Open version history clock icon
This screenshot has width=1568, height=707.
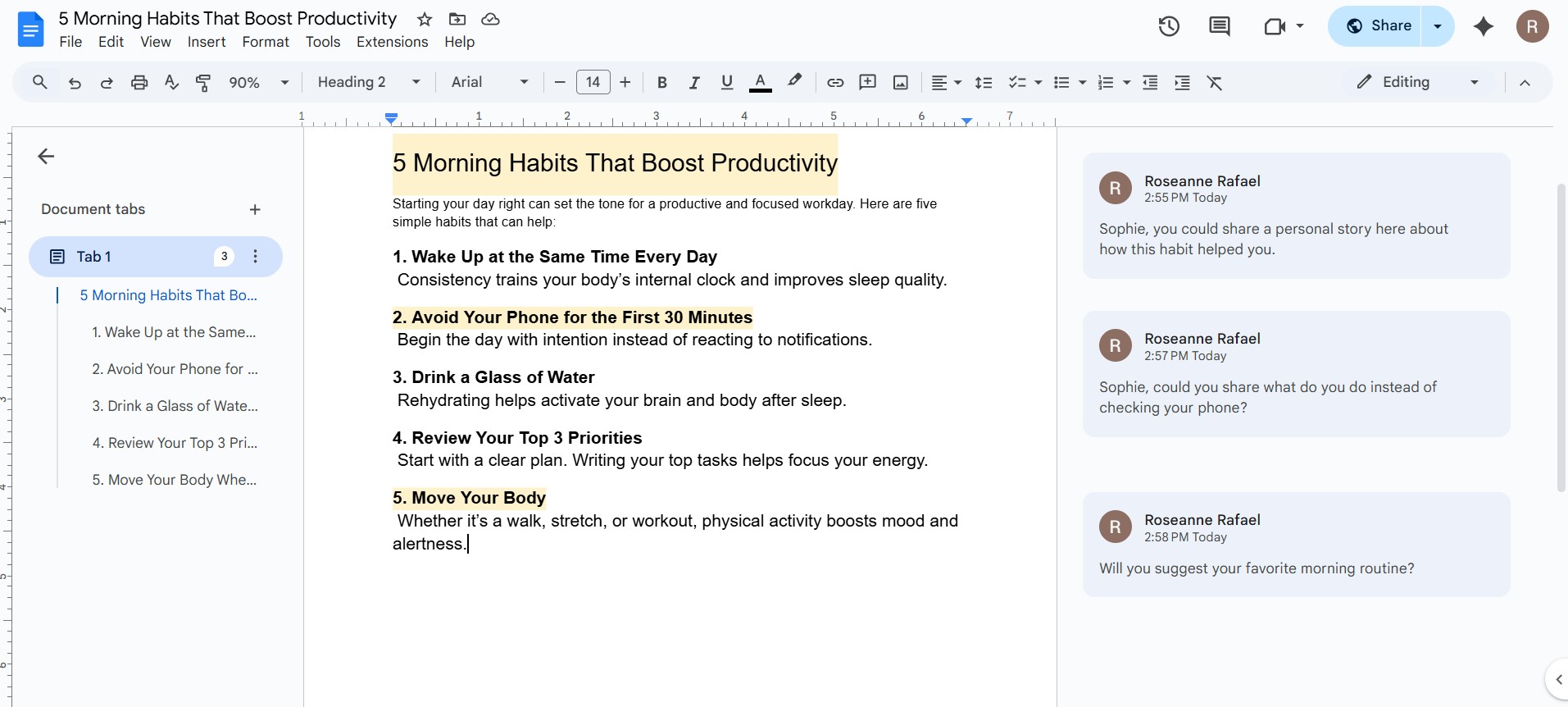pyautogui.click(x=1169, y=26)
